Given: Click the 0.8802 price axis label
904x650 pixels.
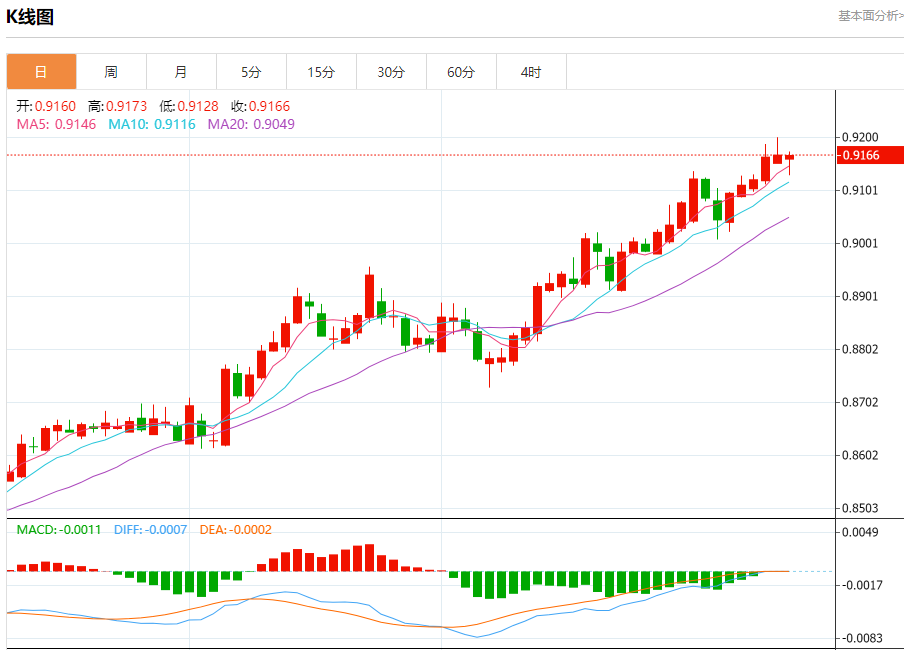Looking at the screenshot, I should tap(860, 350).
